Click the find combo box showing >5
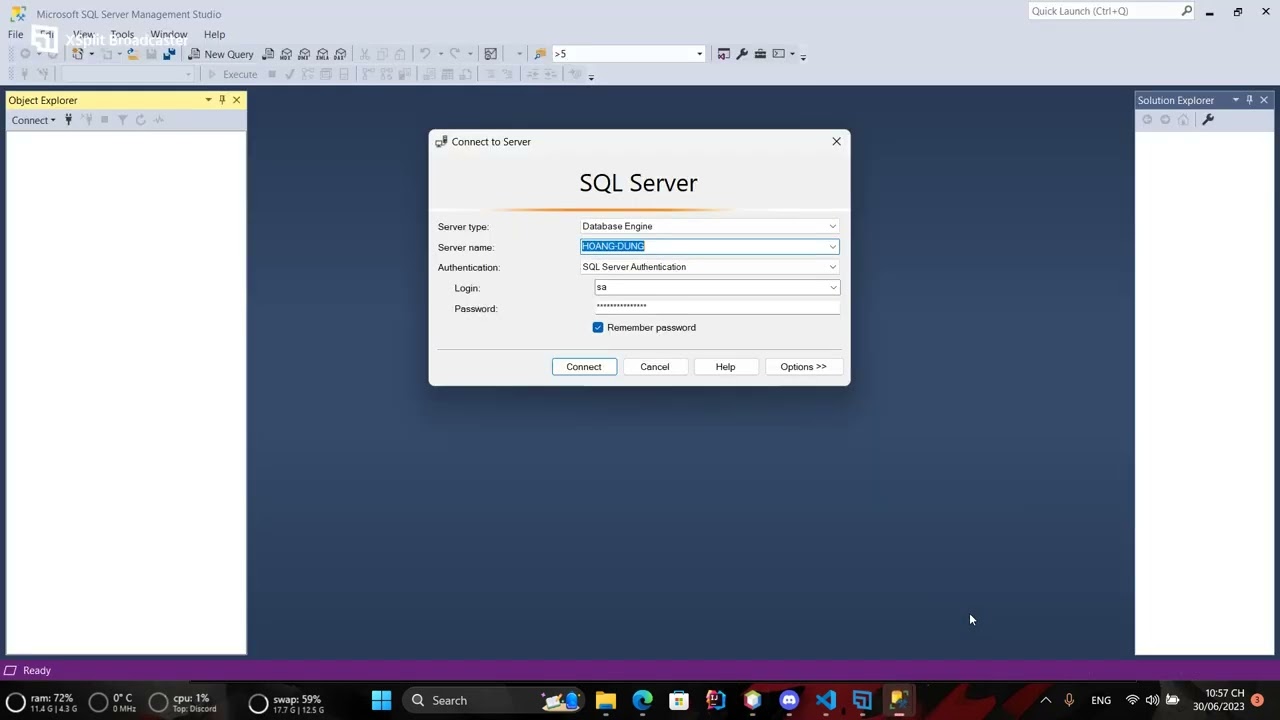The width and height of the screenshot is (1280, 720). click(628, 54)
